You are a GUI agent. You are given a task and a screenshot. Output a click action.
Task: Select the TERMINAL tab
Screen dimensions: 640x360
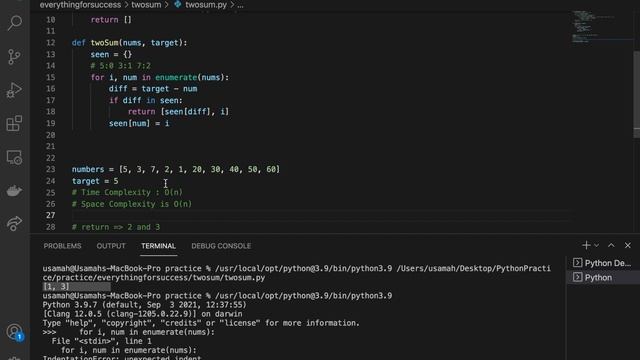[x=158, y=246]
